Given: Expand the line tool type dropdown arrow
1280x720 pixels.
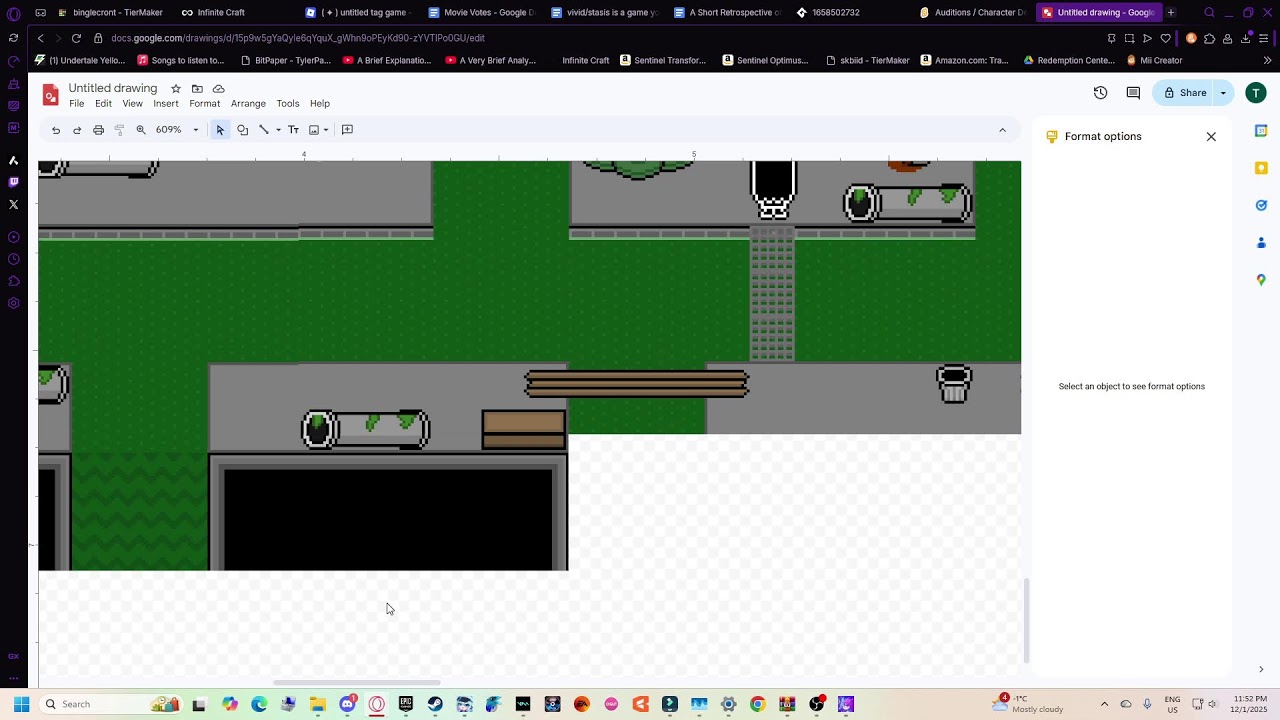Looking at the screenshot, I should click(278, 130).
